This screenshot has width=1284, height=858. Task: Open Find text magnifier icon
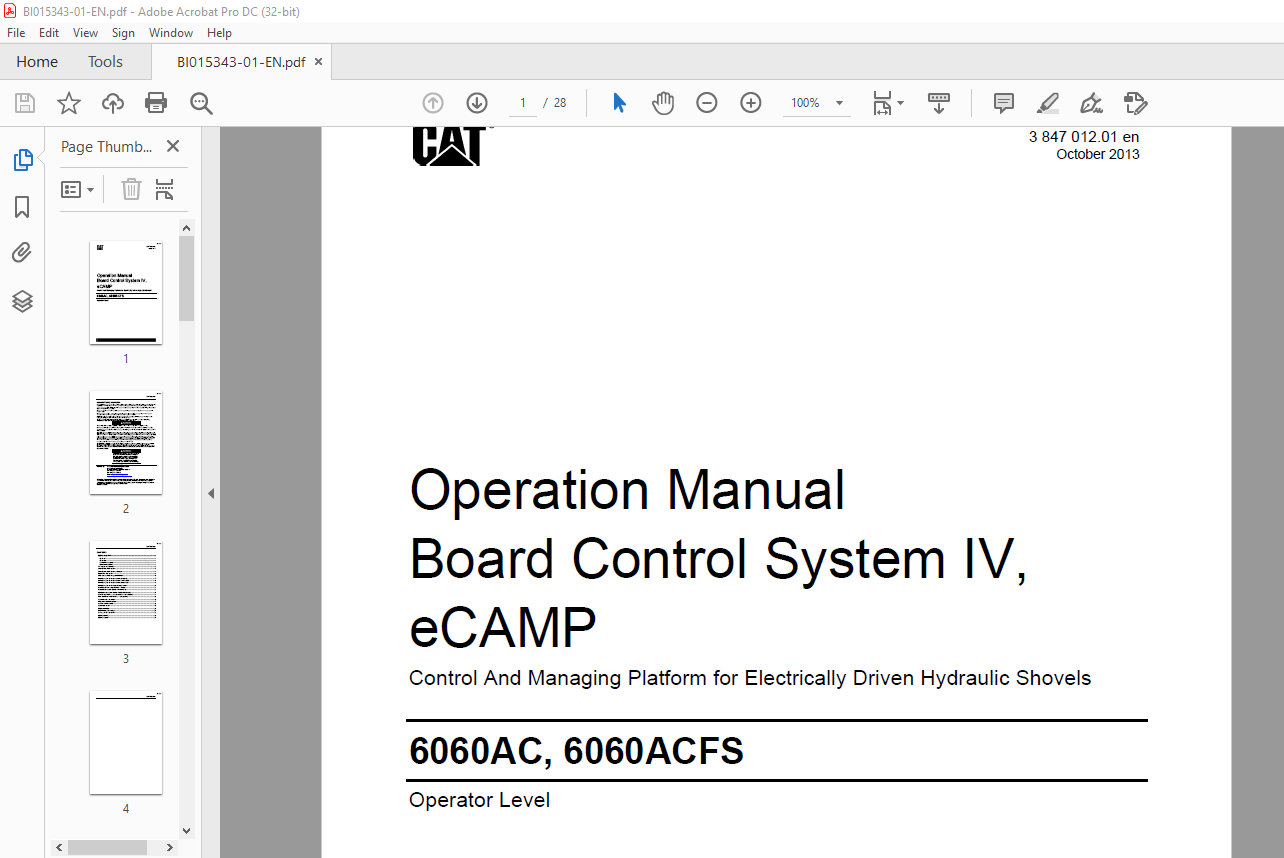pyautogui.click(x=201, y=103)
